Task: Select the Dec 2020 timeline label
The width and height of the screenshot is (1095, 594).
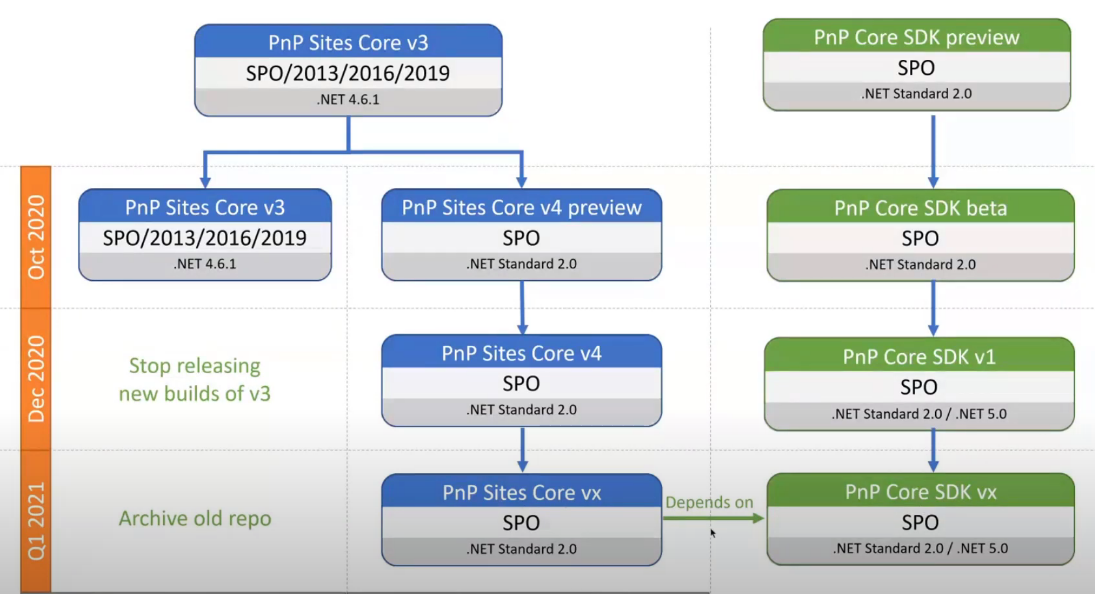Action: [36, 379]
